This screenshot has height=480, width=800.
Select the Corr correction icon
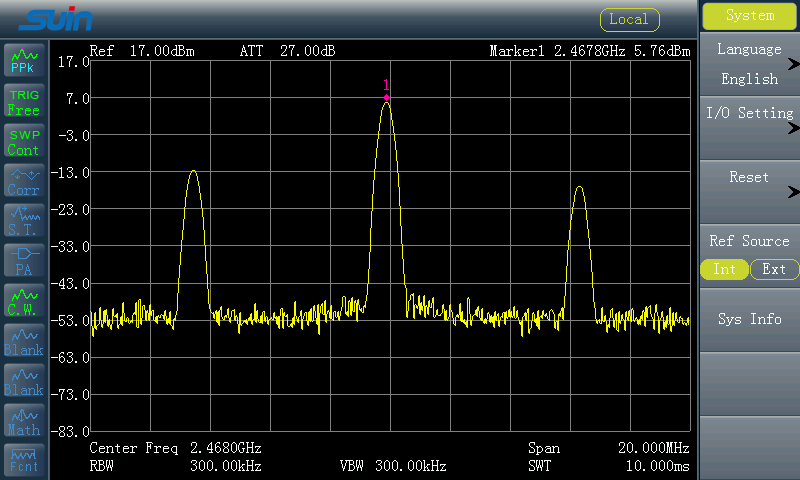[x=24, y=182]
